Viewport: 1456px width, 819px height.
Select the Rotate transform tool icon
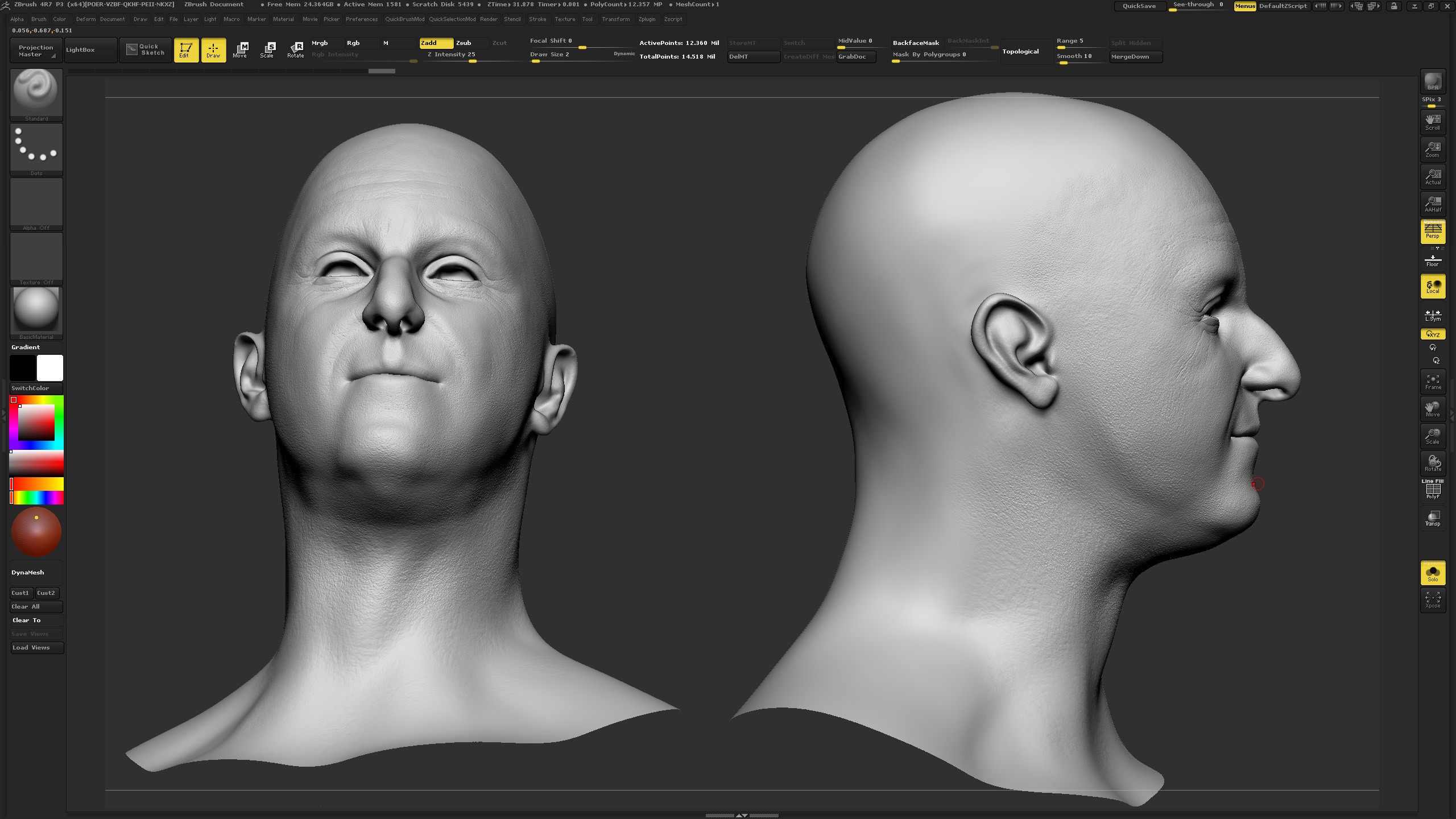(x=295, y=50)
